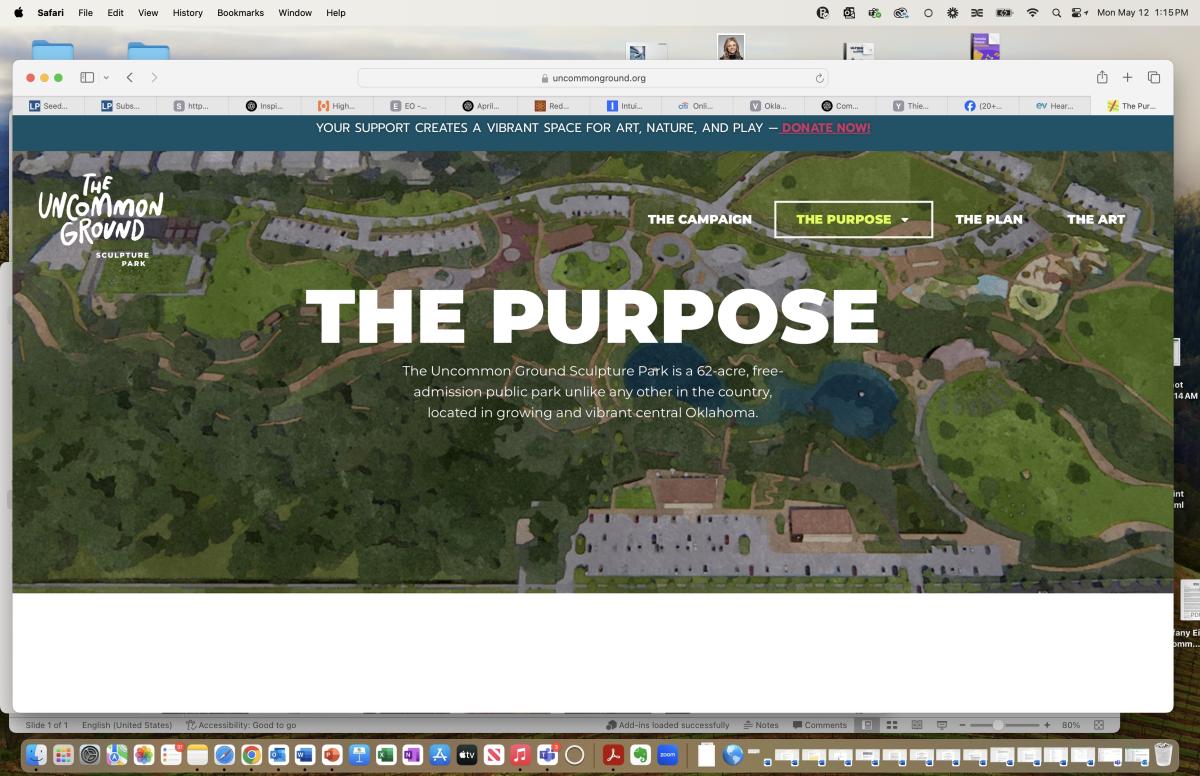The width and height of the screenshot is (1200, 776).
Task: Open Wi-Fi status in the menu bar
Action: pyautogui.click(x=1032, y=13)
